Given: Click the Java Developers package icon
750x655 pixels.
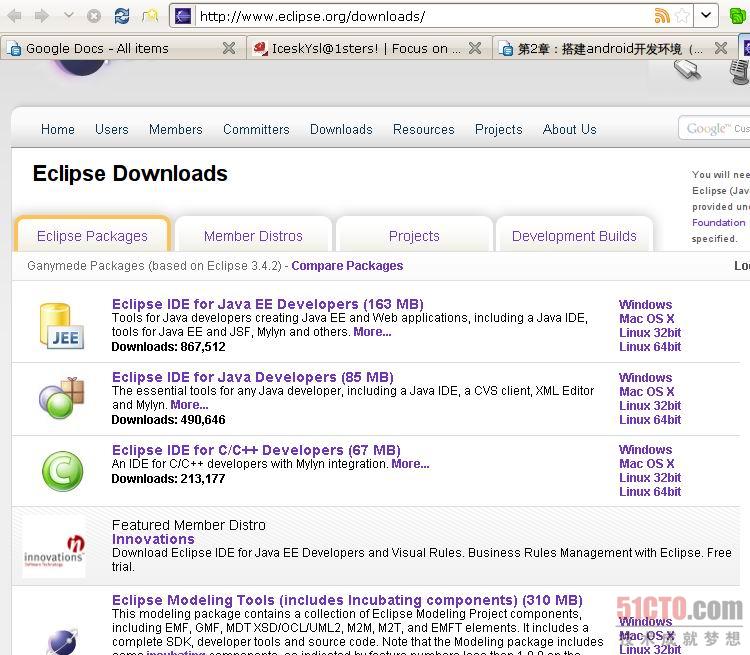Looking at the screenshot, I should tap(62, 398).
